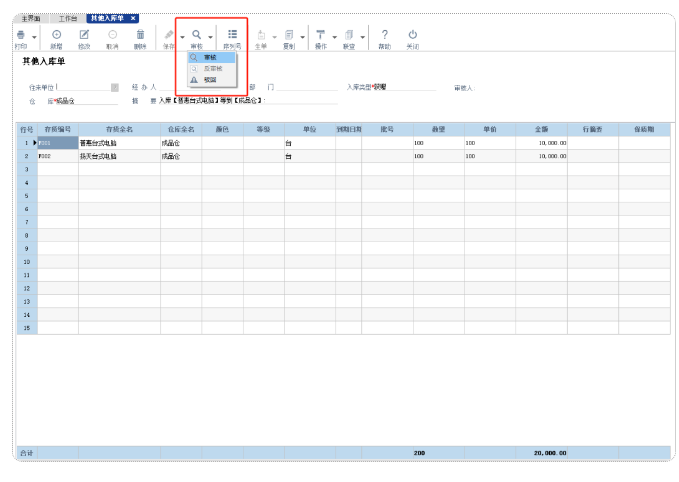Click the 打印 (print) toolbar icon

click(21, 35)
